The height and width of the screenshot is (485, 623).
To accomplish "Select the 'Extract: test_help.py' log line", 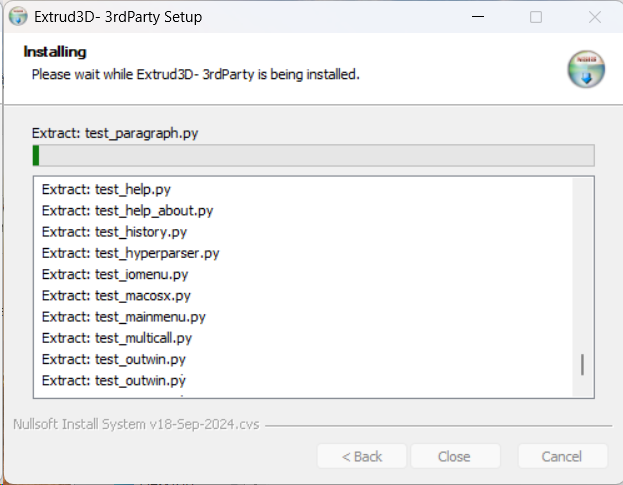I will [x=106, y=189].
